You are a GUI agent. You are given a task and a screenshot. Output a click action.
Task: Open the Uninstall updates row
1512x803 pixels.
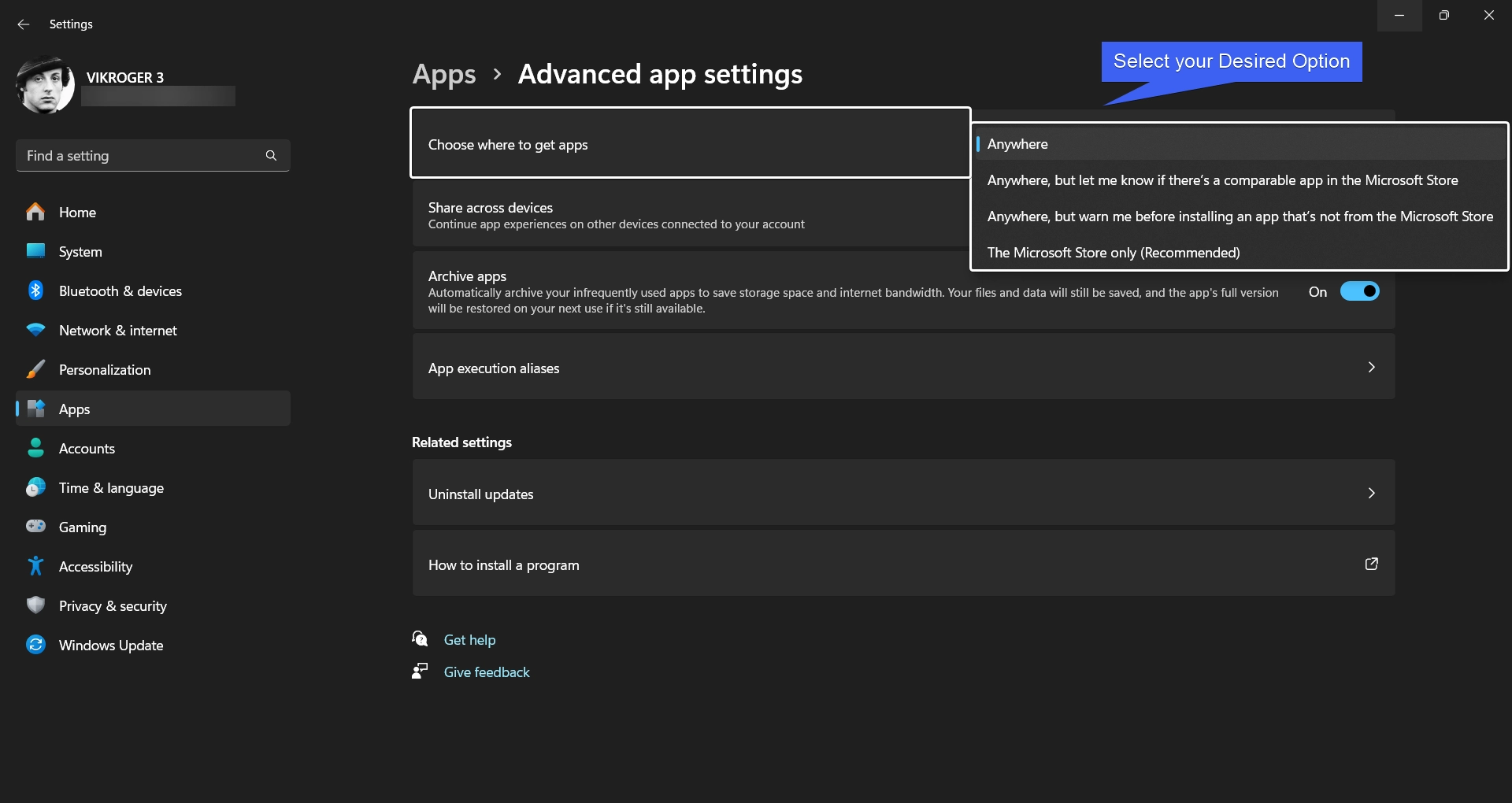coord(903,493)
